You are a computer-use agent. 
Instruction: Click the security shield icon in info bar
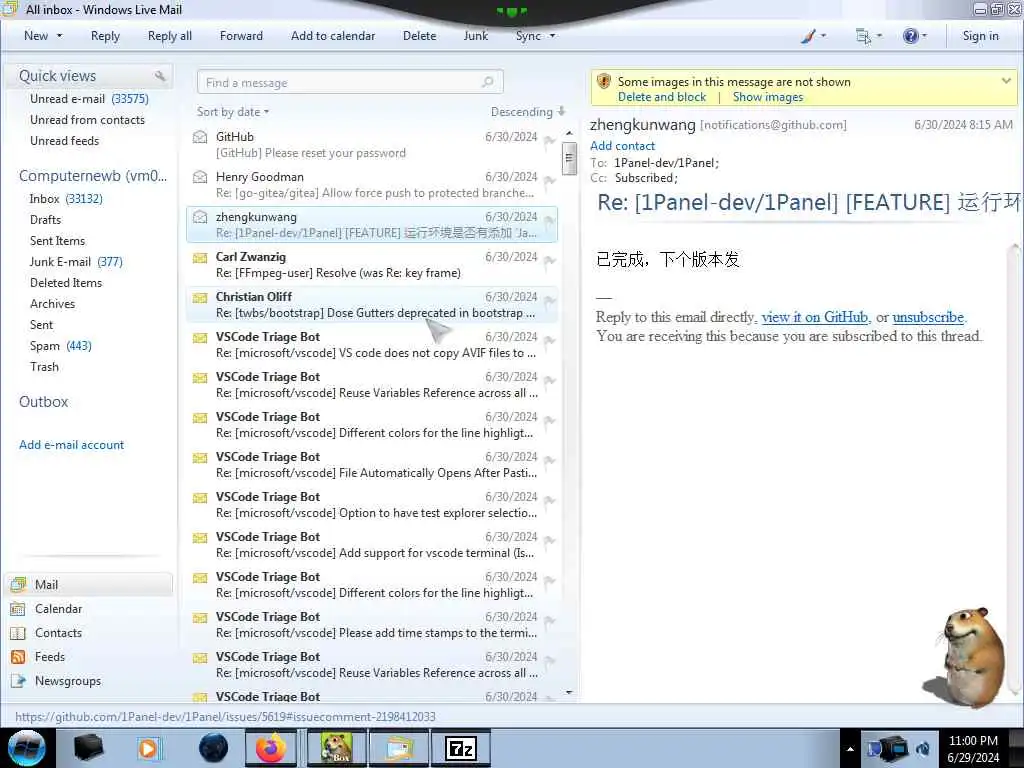point(604,82)
